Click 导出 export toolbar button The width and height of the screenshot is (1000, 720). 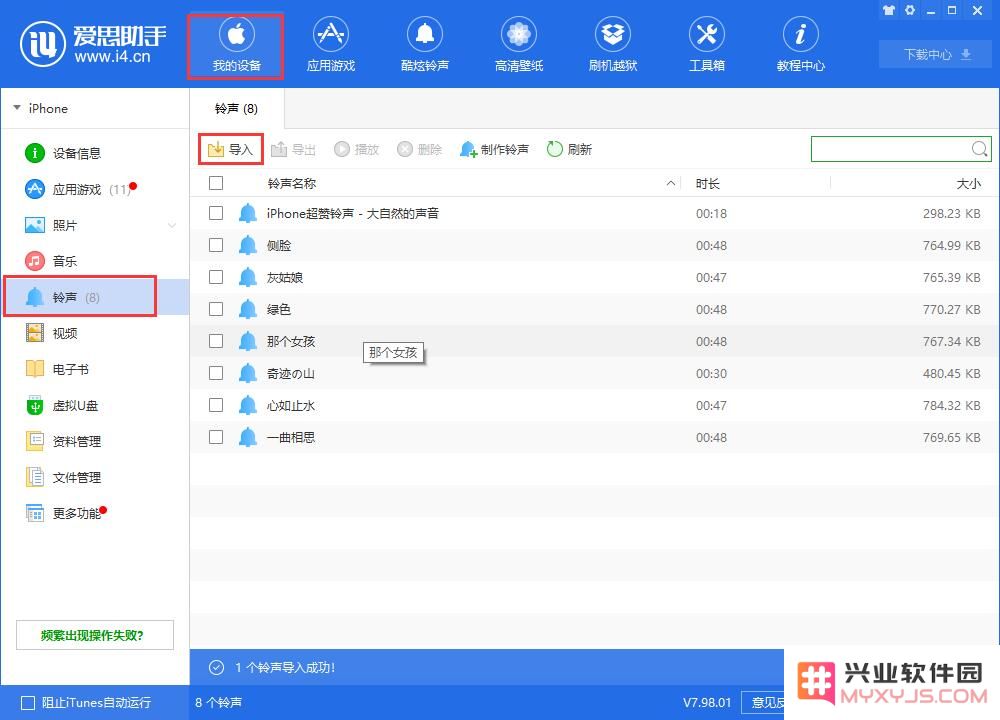(293, 149)
